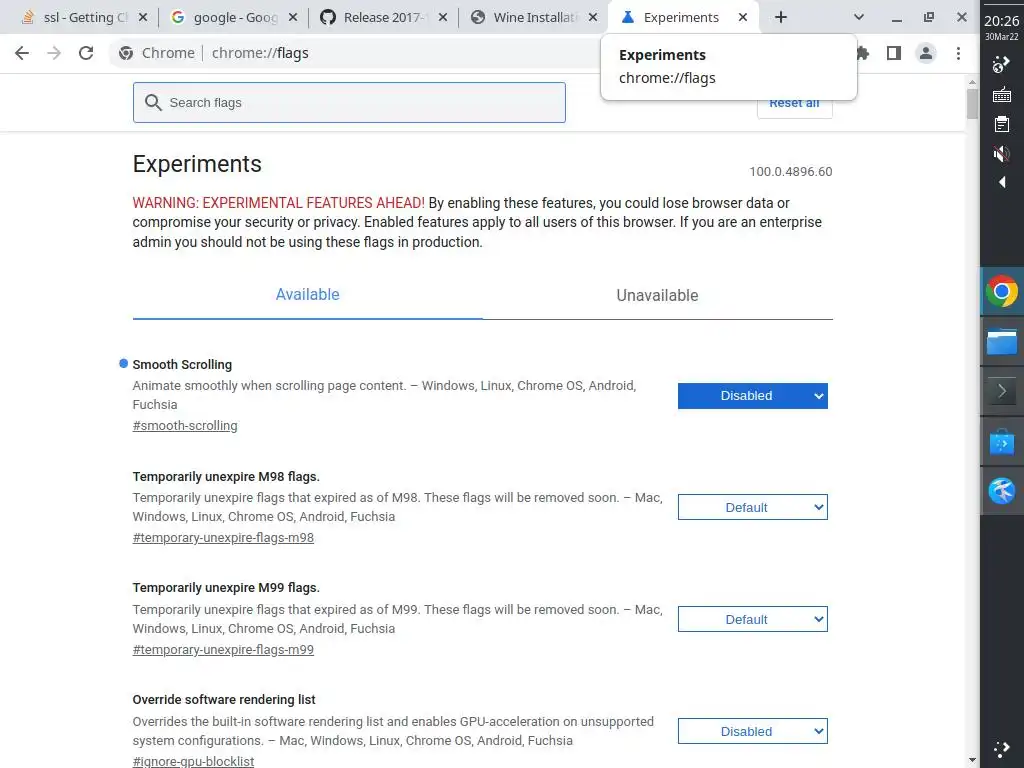Close the ssl - Getting tab
The width and height of the screenshot is (1024, 768).
(142, 17)
